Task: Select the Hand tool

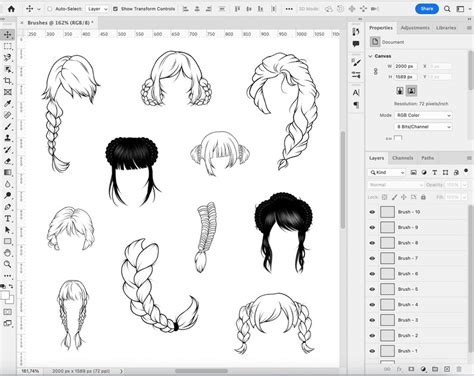Action: (x=8, y=253)
